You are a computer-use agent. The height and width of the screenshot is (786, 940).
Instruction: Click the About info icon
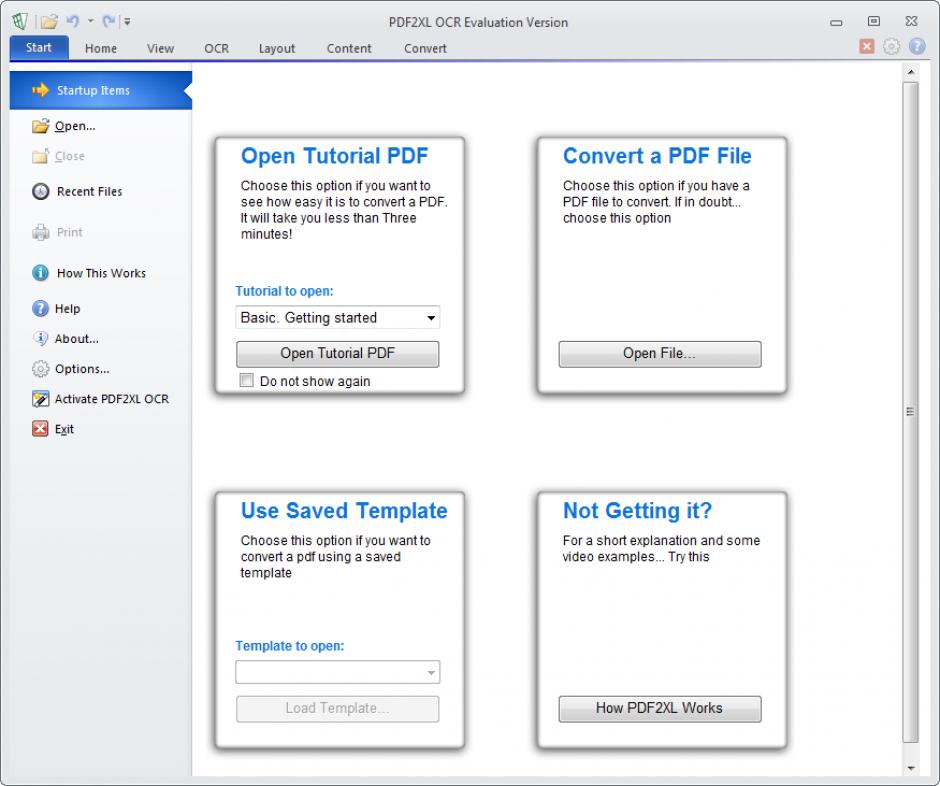click(x=40, y=339)
